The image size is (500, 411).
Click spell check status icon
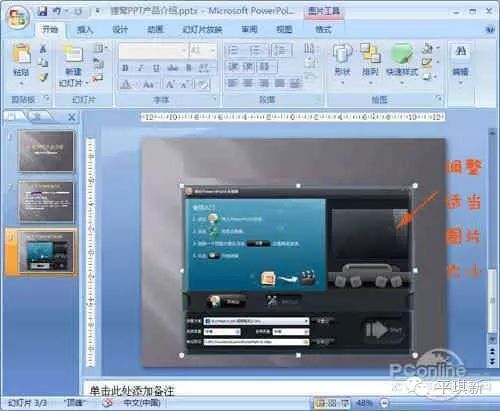pos(107,403)
